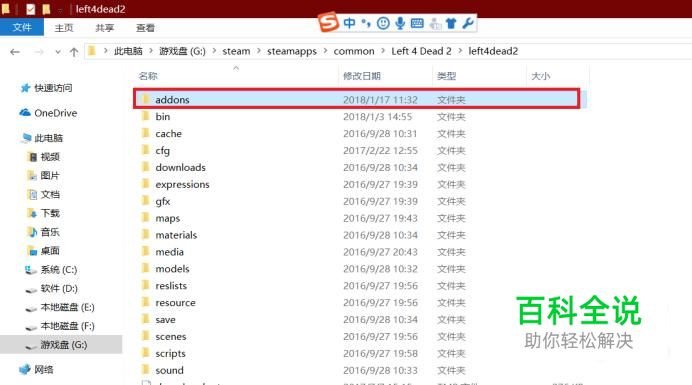Click steamapps in address breadcrumb

point(292,51)
